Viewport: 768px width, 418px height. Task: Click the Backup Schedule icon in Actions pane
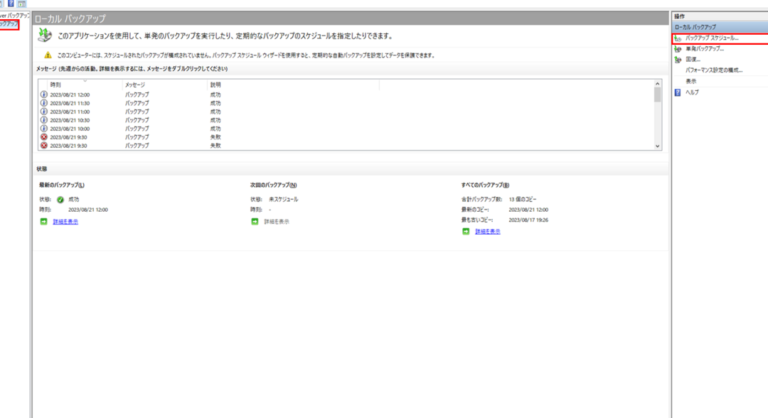[678, 38]
